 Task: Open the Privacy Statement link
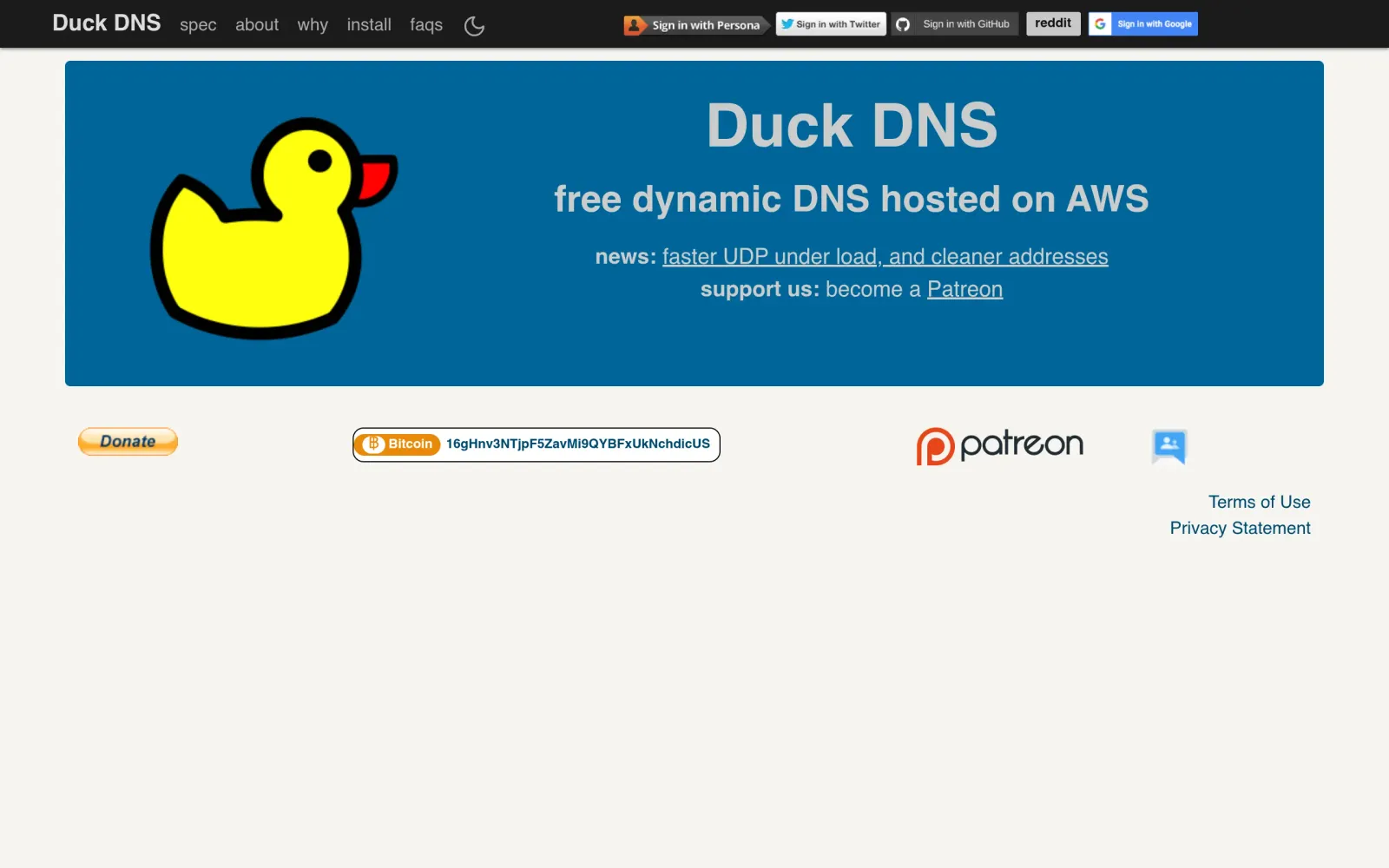[x=1240, y=529]
